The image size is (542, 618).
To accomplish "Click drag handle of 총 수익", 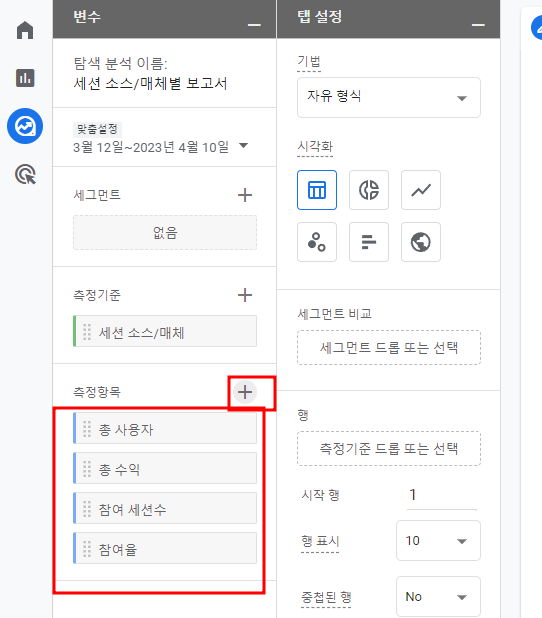I will 87,469.
